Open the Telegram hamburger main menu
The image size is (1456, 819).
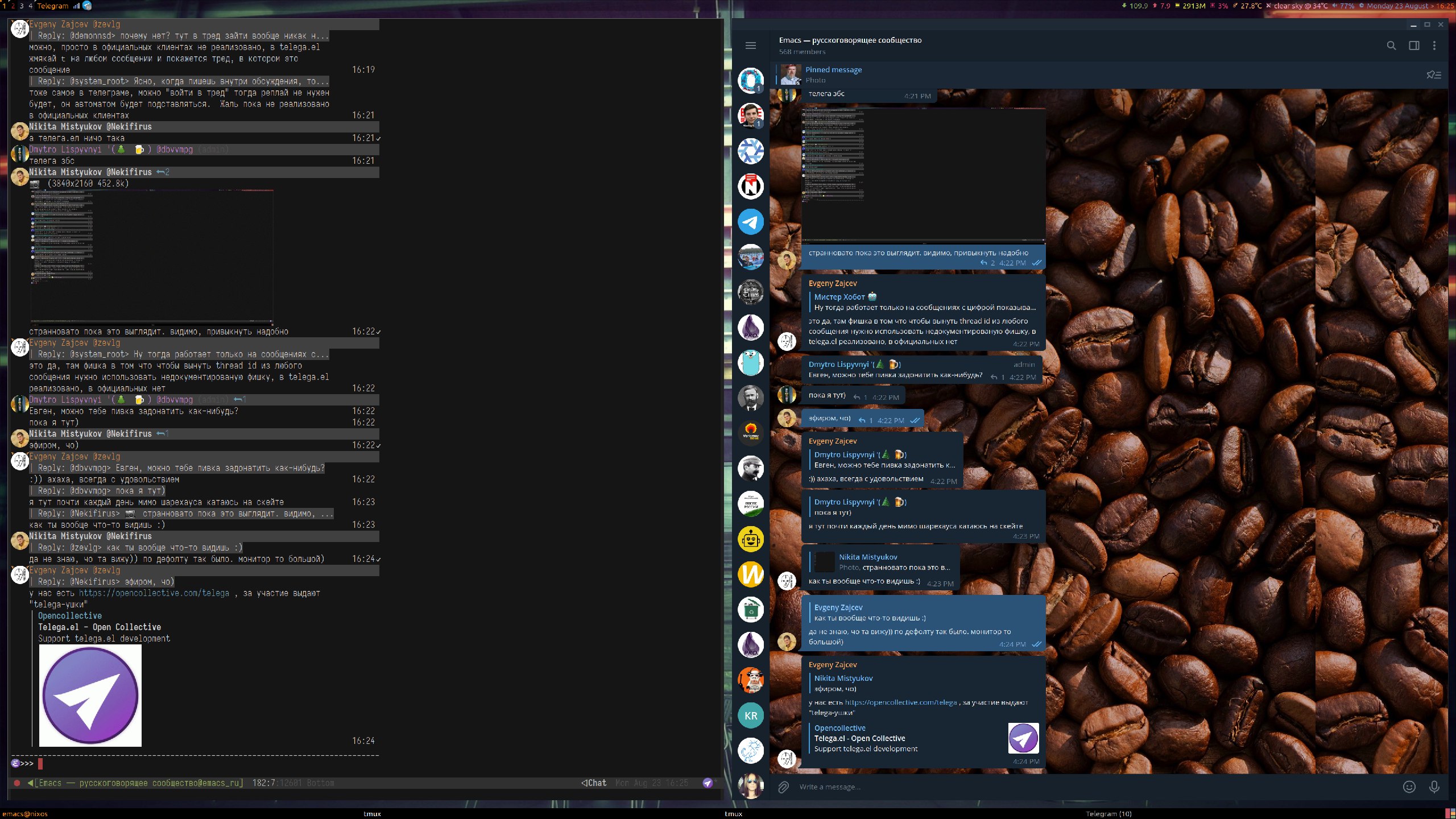pos(751,45)
